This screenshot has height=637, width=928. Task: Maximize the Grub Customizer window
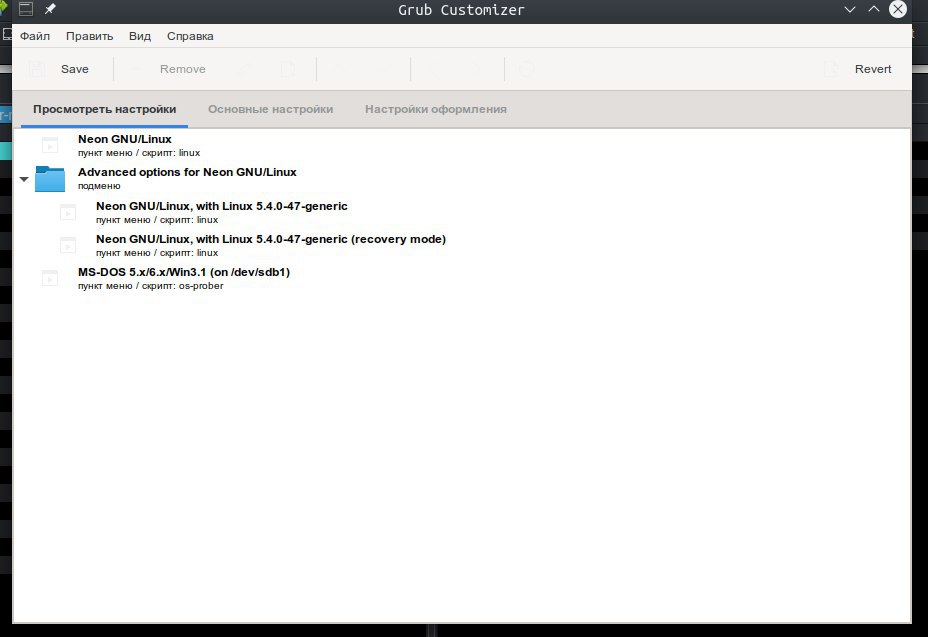(x=874, y=9)
